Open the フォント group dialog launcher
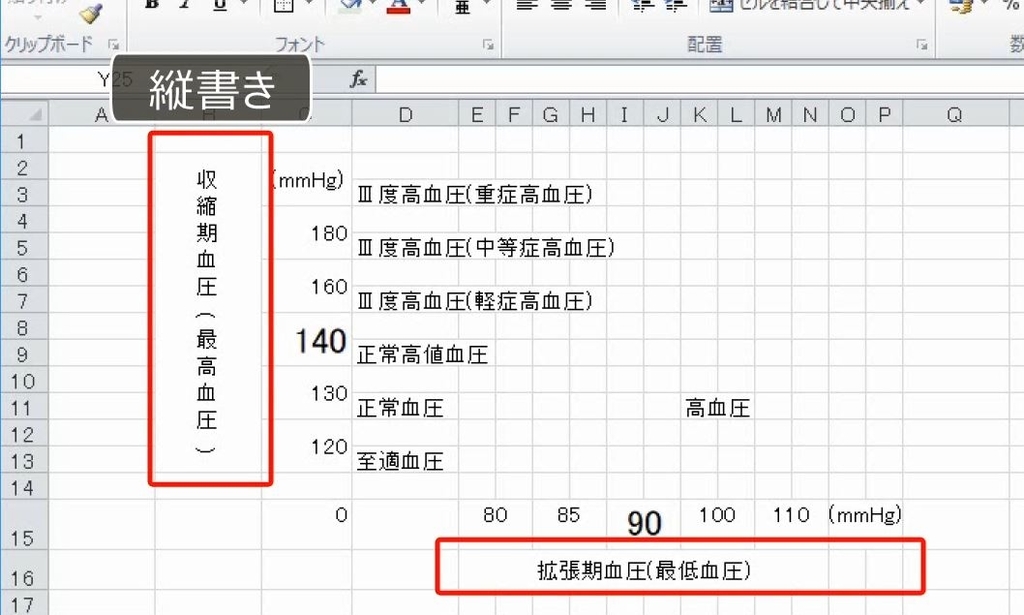Image resolution: width=1024 pixels, height=615 pixels. pyautogui.click(x=488, y=44)
